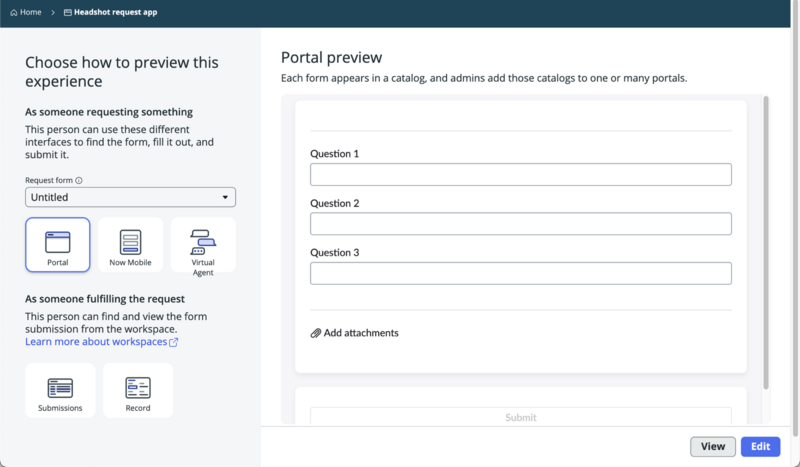Click the portal preview vertical scrollbar

(766, 242)
